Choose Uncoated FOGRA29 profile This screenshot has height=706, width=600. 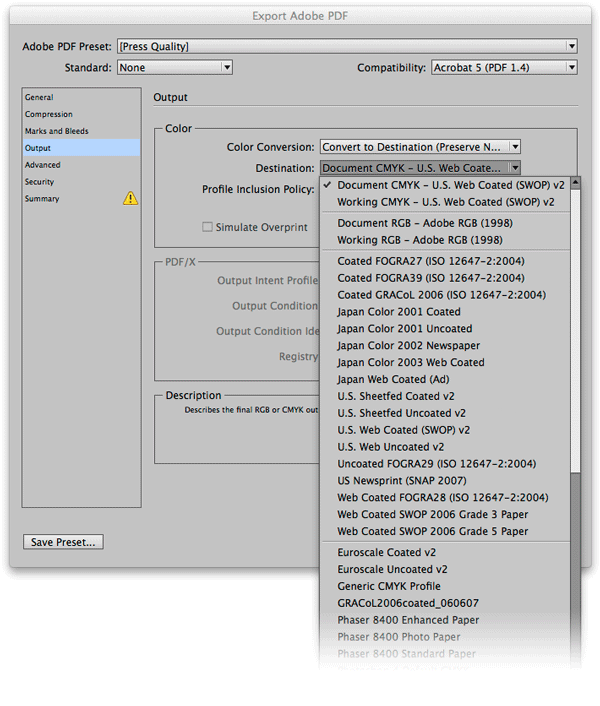445,464
